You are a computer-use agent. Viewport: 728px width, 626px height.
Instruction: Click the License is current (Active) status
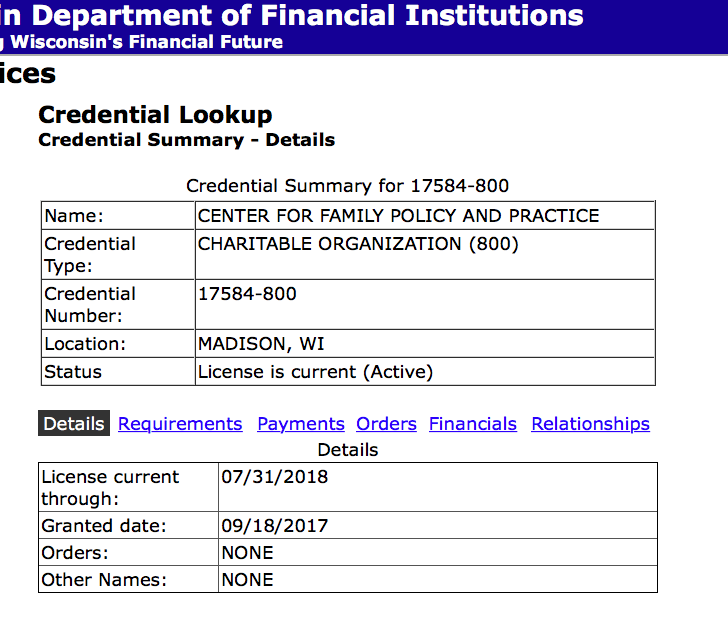315,372
